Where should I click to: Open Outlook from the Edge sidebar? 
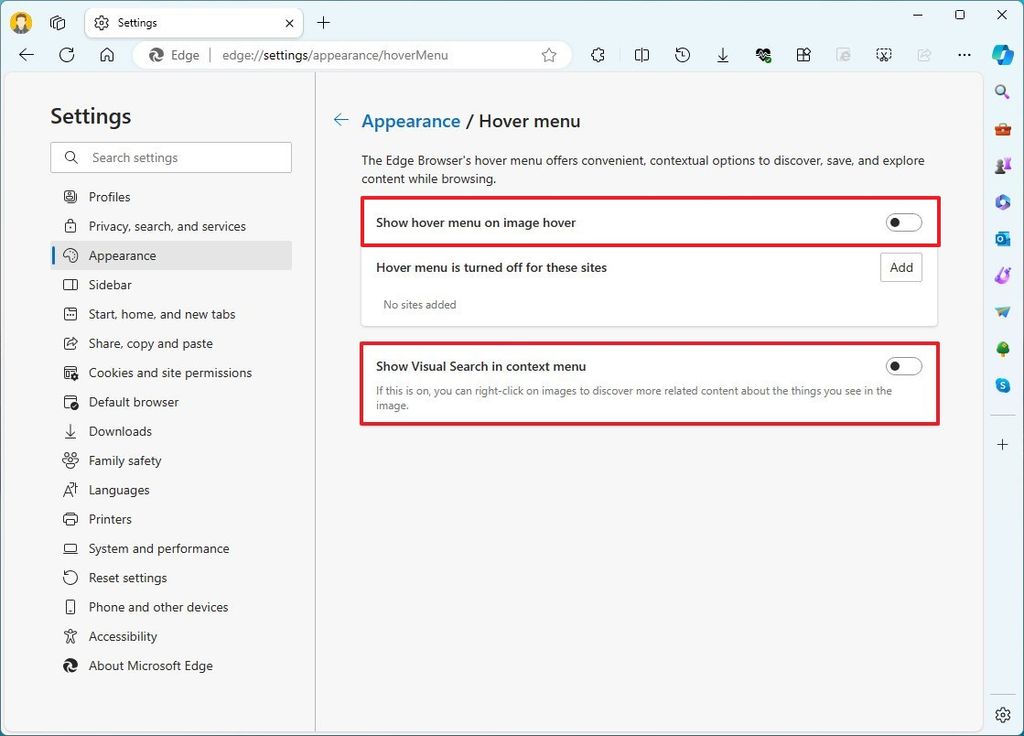pyautogui.click(x=1003, y=238)
